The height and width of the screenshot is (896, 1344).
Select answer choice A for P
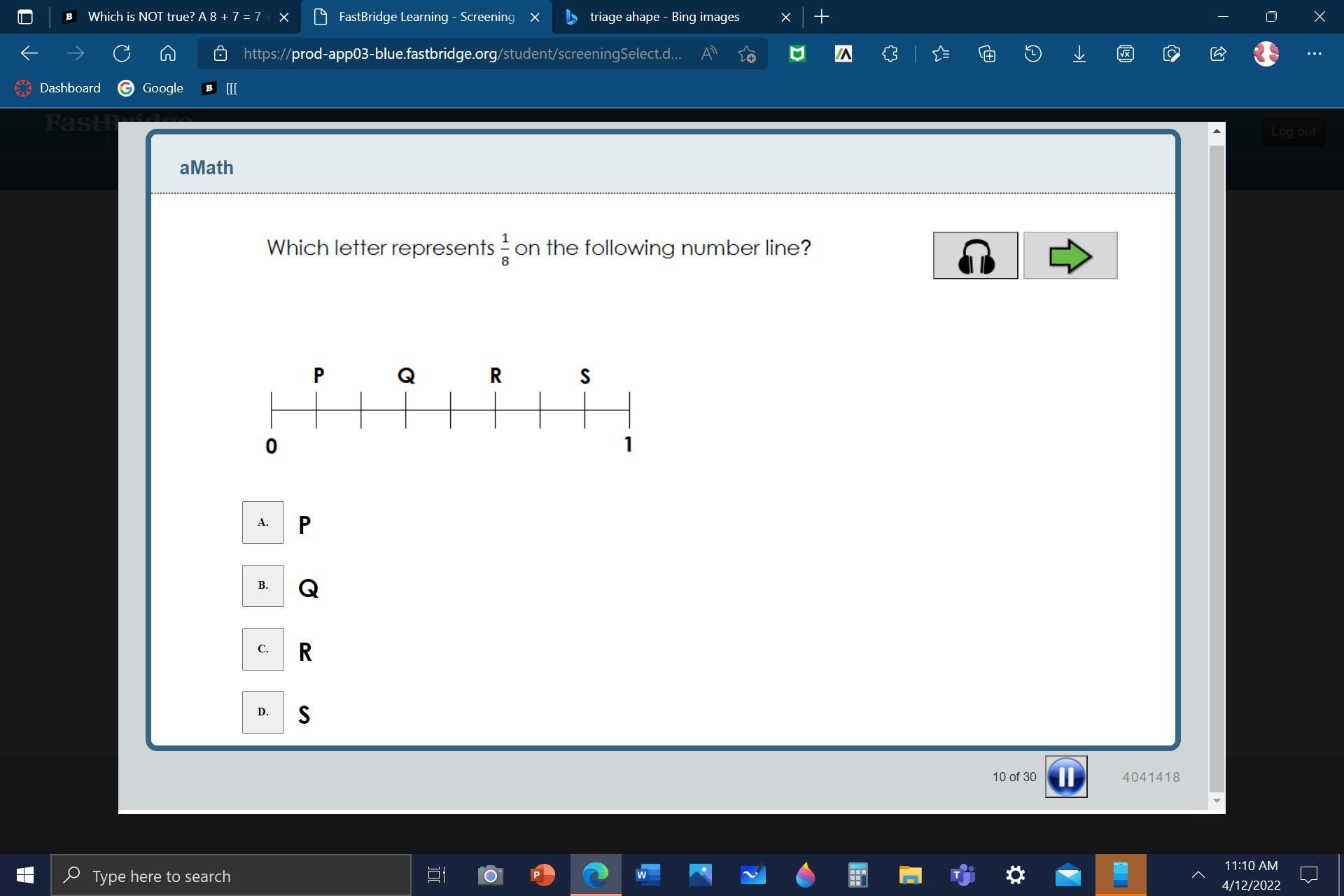coord(262,522)
